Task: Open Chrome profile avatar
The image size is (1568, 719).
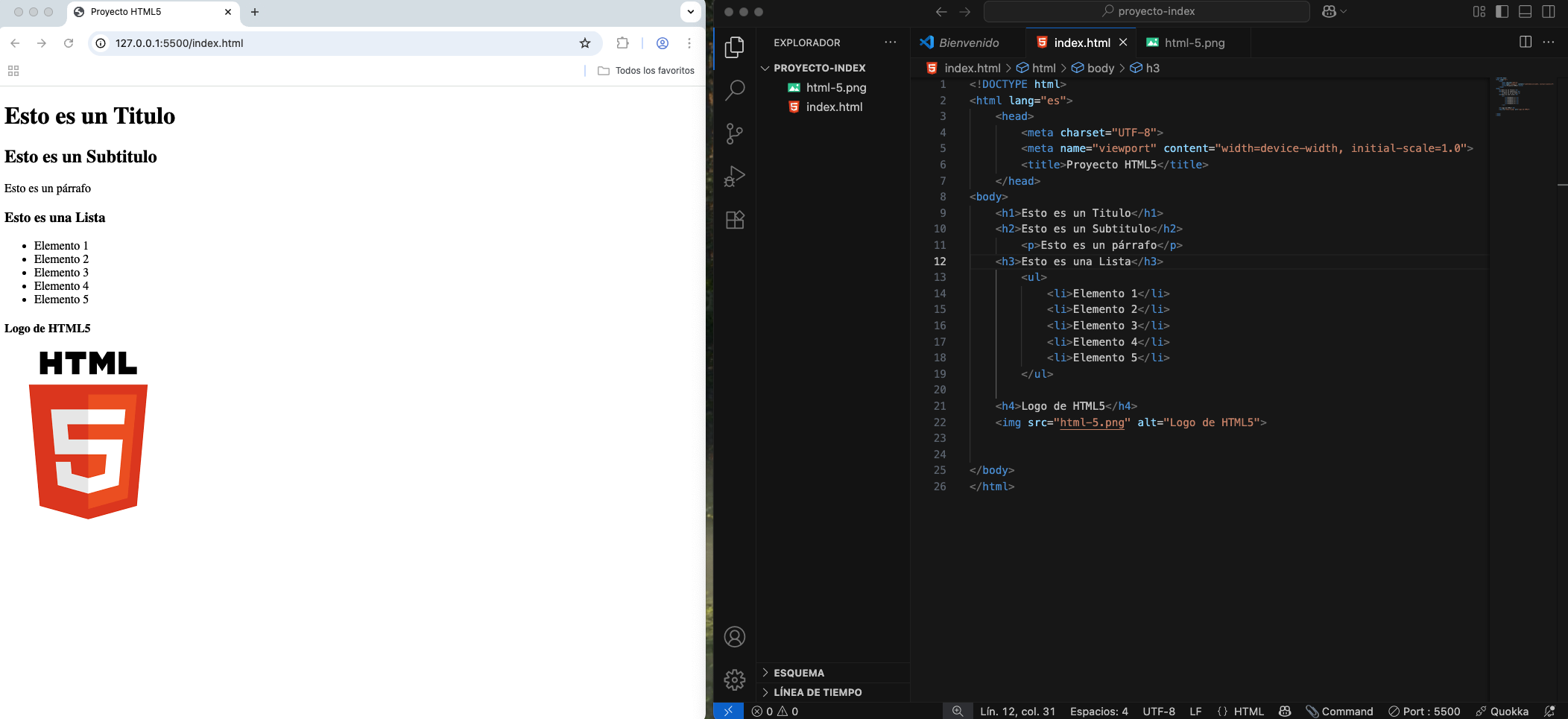Action: (x=663, y=43)
